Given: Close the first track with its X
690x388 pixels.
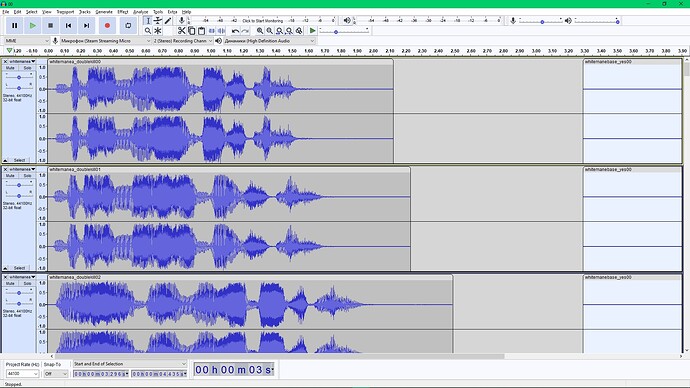Looking at the screenshot, I should pyautogui.click(x=5, y=62).
